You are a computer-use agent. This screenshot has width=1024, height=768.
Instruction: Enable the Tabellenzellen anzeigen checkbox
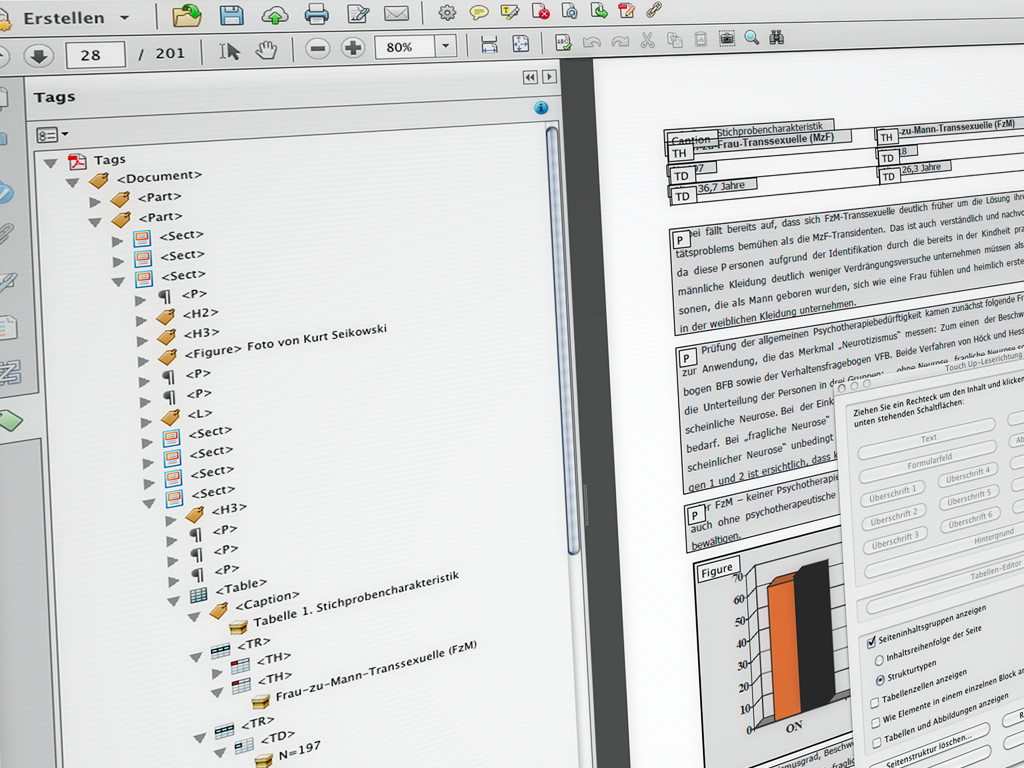874,703
